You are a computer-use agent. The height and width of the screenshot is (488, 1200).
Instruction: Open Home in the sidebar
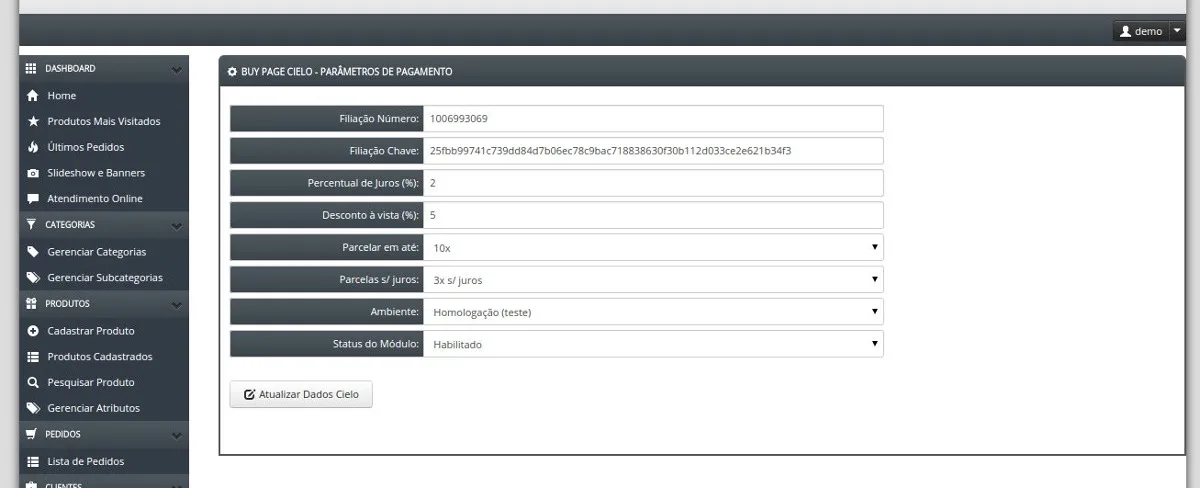61,96
